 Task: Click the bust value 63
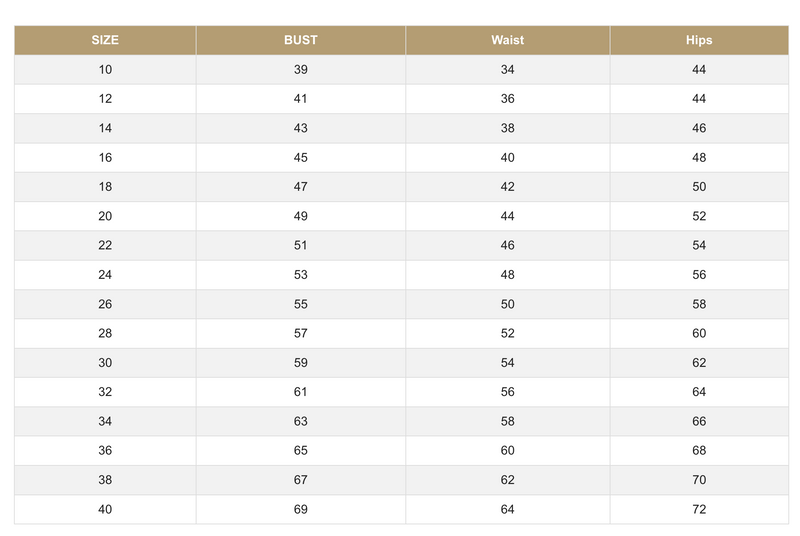pos(301,421)
